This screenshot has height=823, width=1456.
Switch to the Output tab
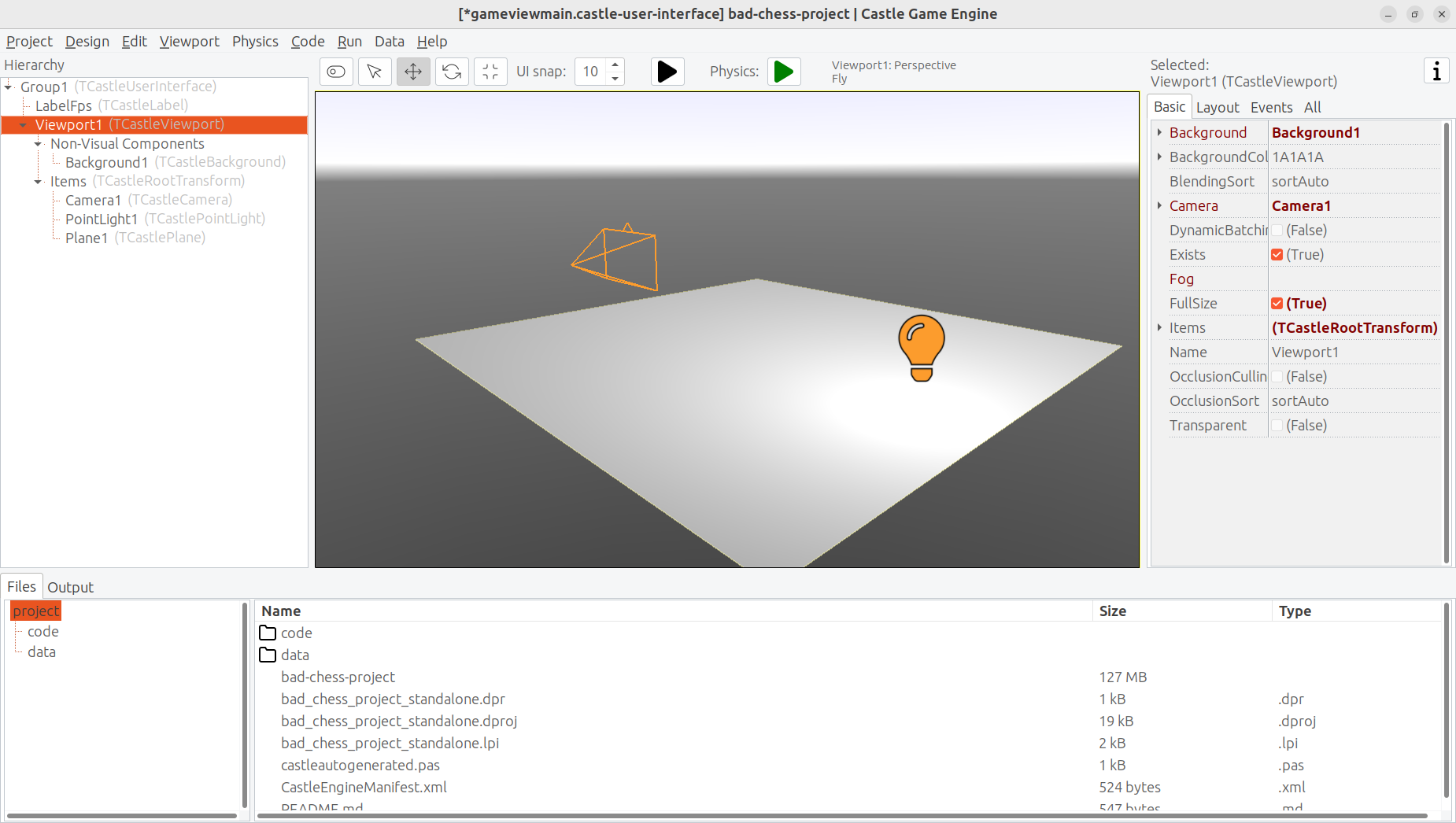pos(70,587)
